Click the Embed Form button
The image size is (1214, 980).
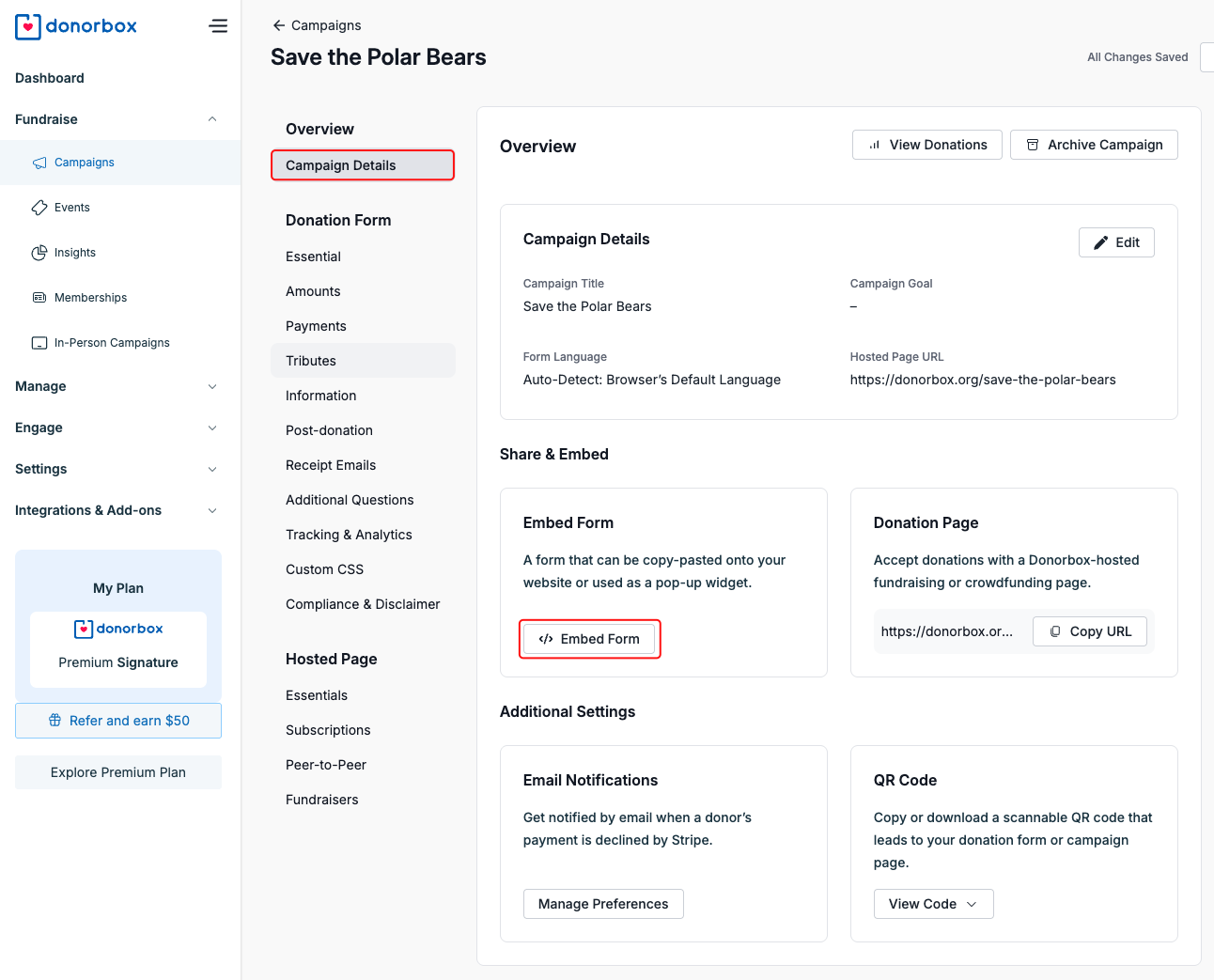click(x=589, y=639)
